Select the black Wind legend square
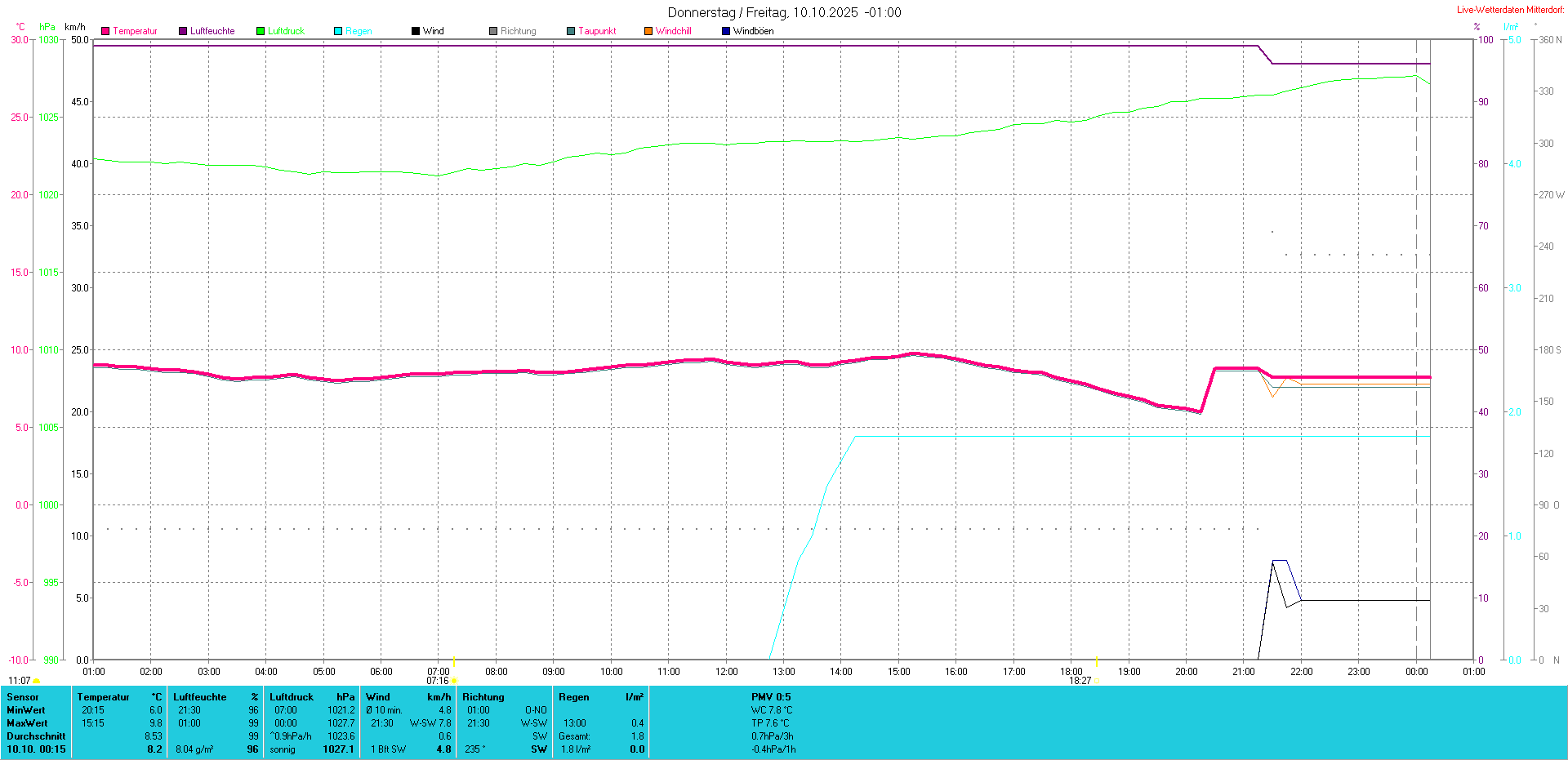The height and width of the screenshot is (760, 1568). (x=416, y=31)
